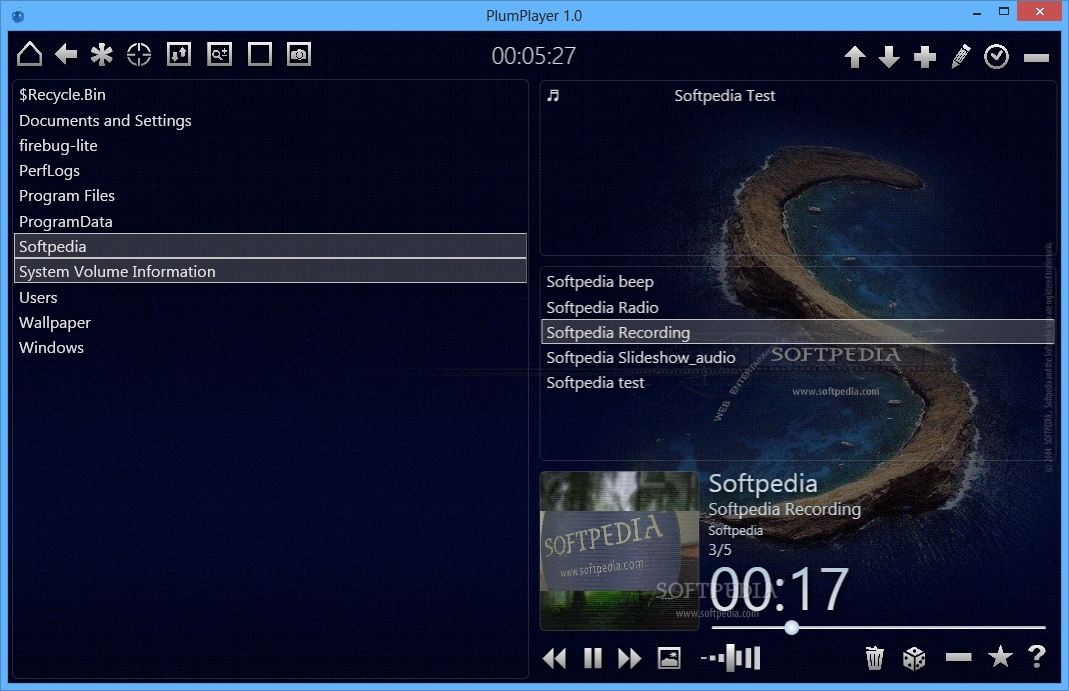Edit the playlist with the pencil icon

(x=961, y=57)
